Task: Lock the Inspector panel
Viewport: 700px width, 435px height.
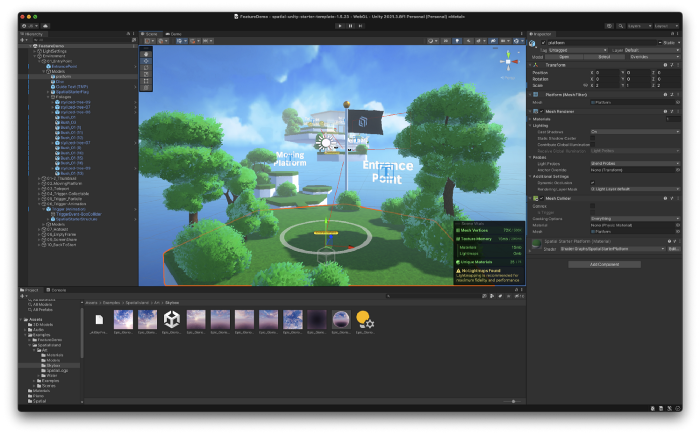Action: 672,33
